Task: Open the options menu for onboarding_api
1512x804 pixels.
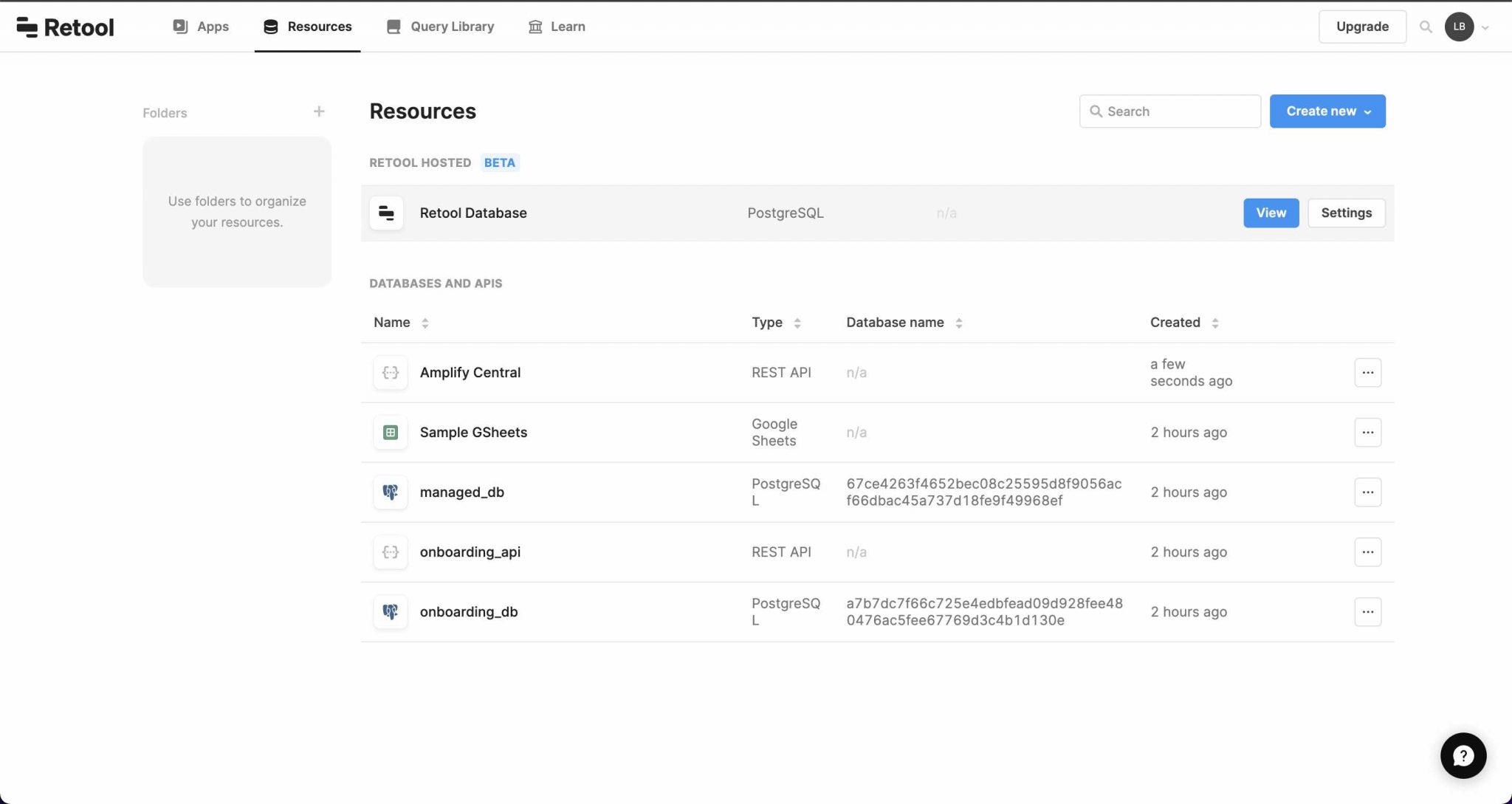Action: pos(1367,552)
